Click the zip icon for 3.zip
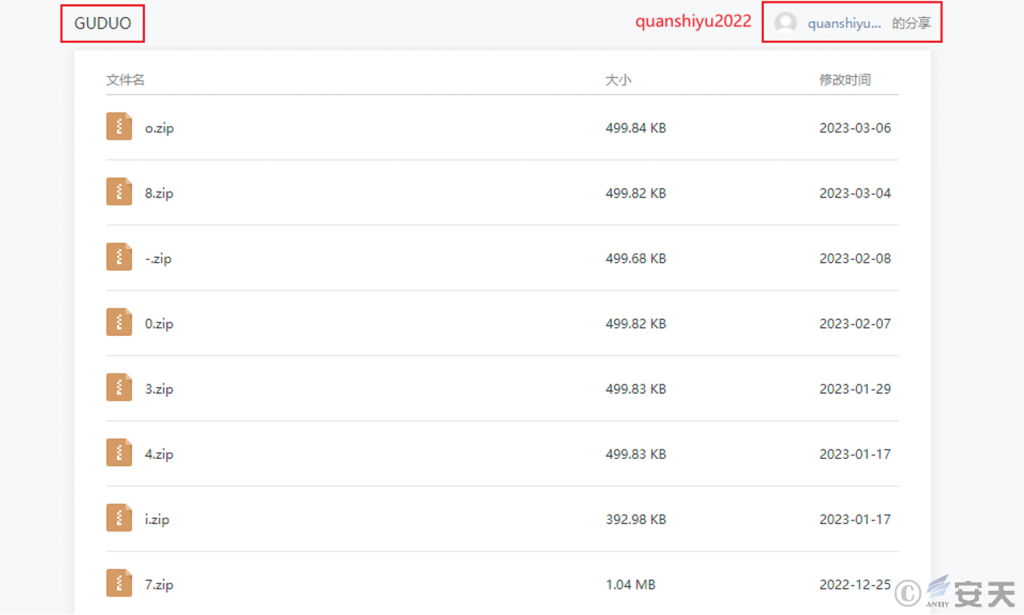 point(119,388)
